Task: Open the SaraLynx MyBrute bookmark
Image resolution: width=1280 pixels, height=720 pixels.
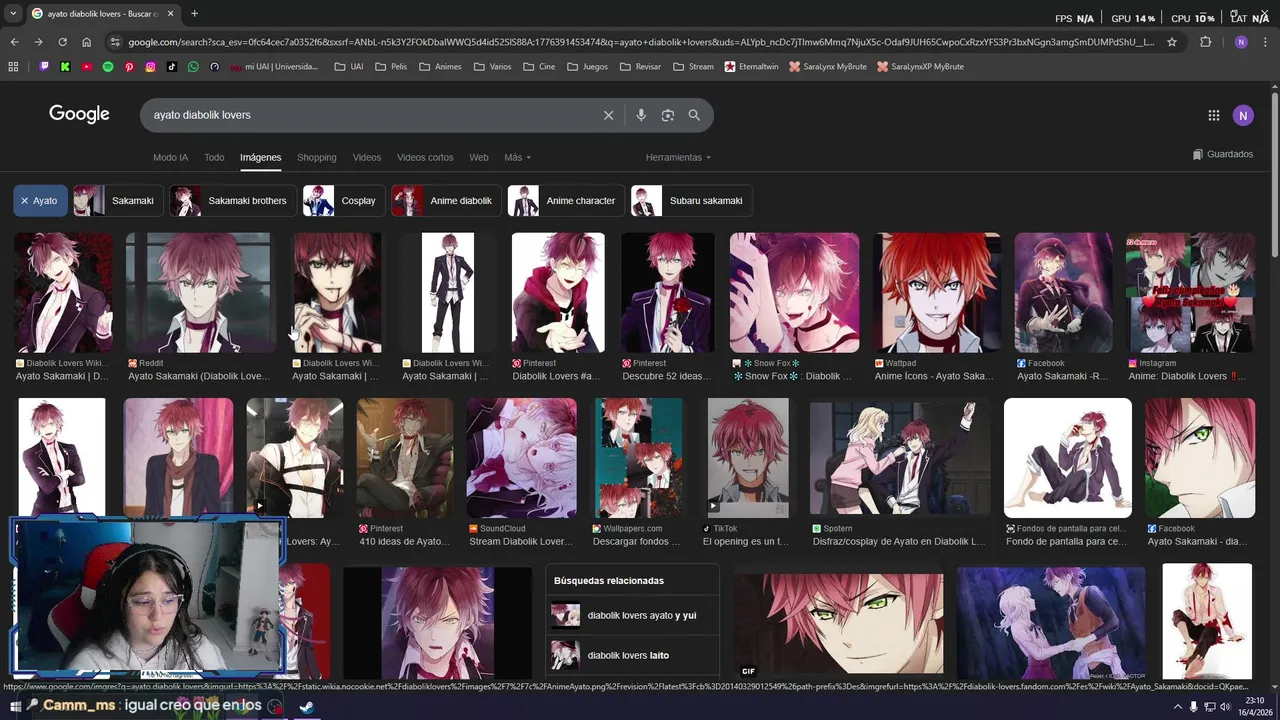Action: (x=828, y=67)
